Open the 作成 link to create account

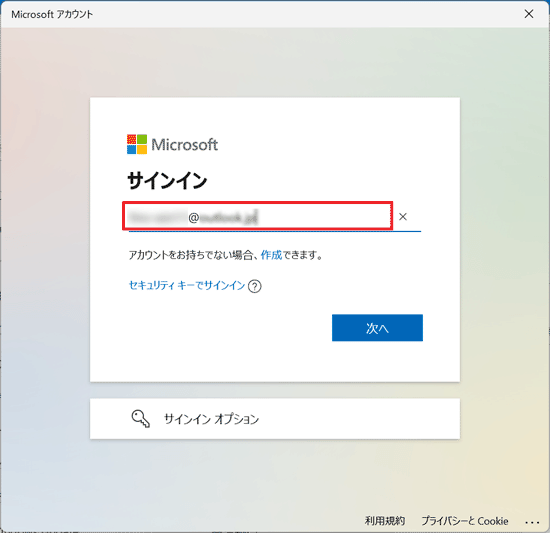click(271, 255)
